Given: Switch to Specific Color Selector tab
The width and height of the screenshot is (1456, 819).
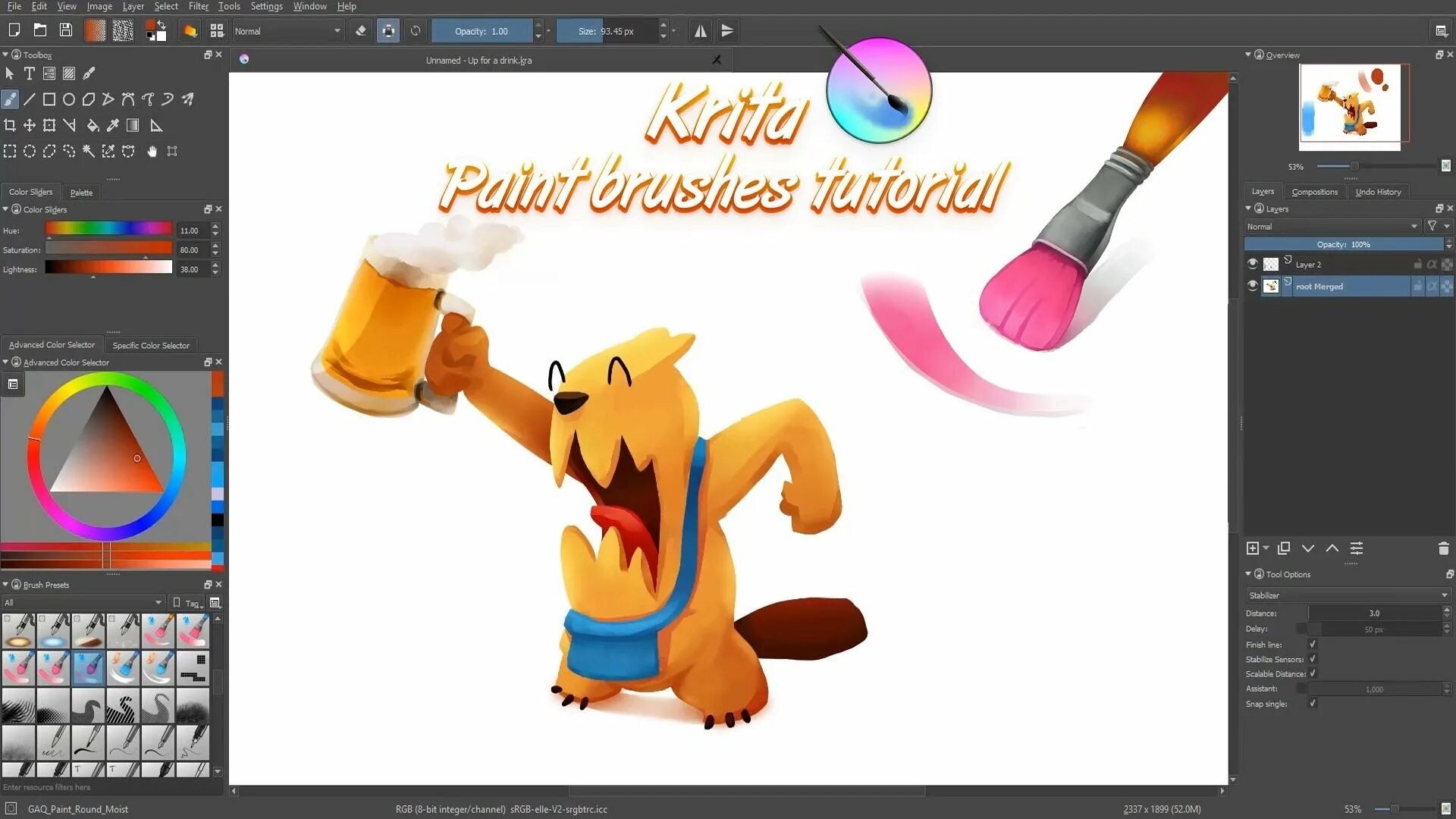Looking at the screenshot, I should click(151, 345).
